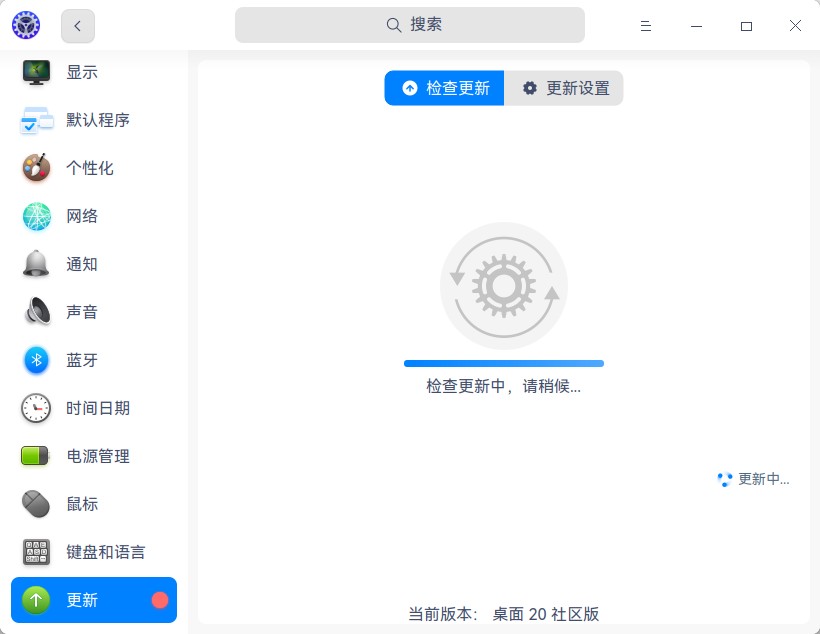Click the 检查更新中，请稍候... status text
This screenshot has width=820, height=634.
pos(504,386)
